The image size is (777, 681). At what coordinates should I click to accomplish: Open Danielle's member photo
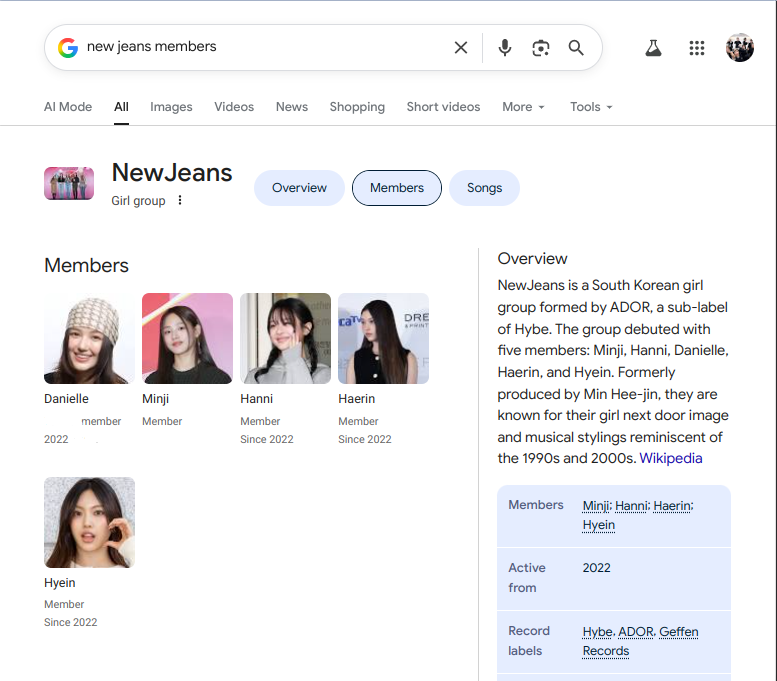(x=89, y=338)
